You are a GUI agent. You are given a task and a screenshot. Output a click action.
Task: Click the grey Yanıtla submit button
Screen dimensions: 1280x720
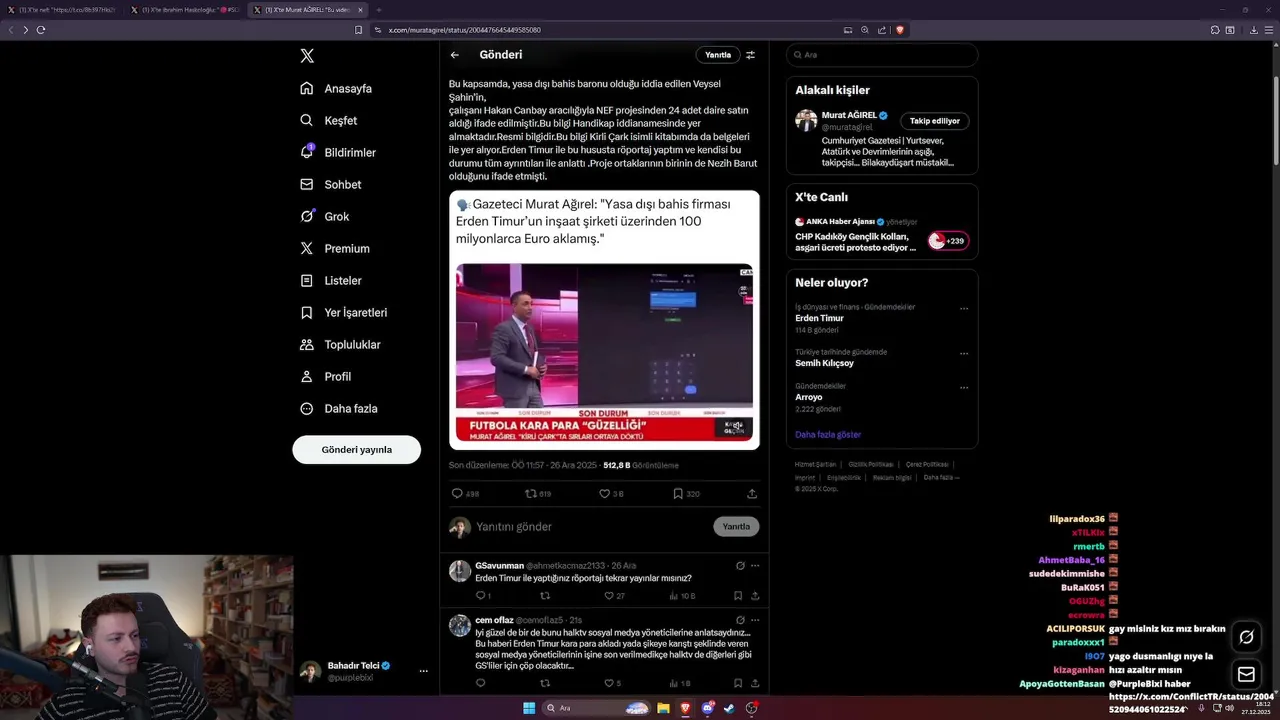736,526
